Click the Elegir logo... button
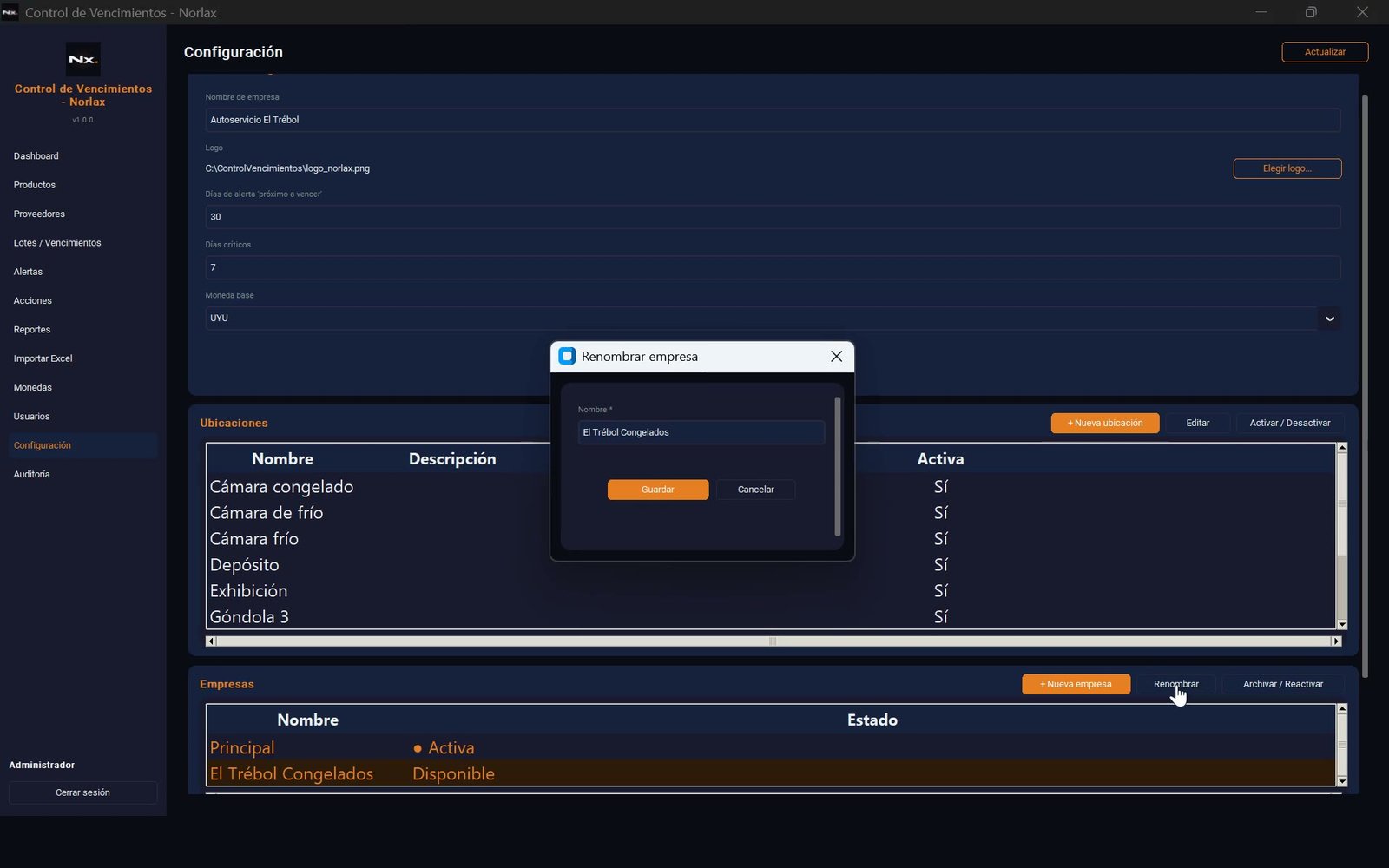The image size is (1389, 868). [x=1287, y=168]
